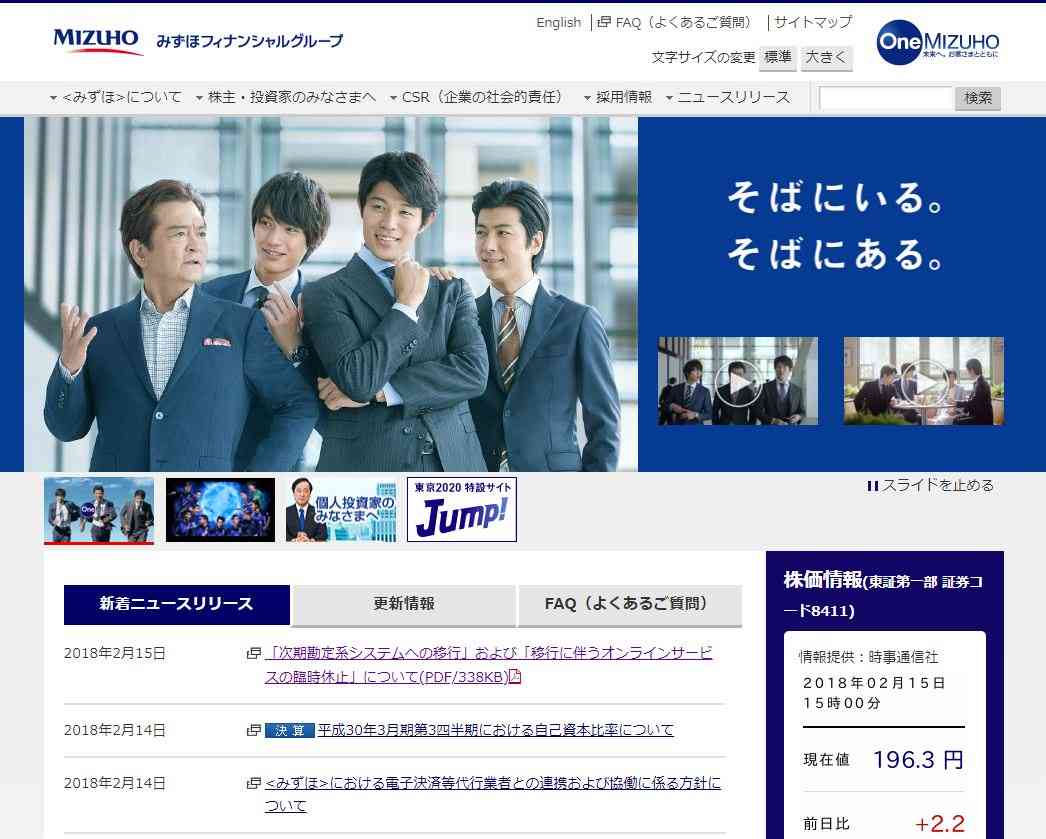
Task: Click the 検索 search button
Action: [978, 98]
